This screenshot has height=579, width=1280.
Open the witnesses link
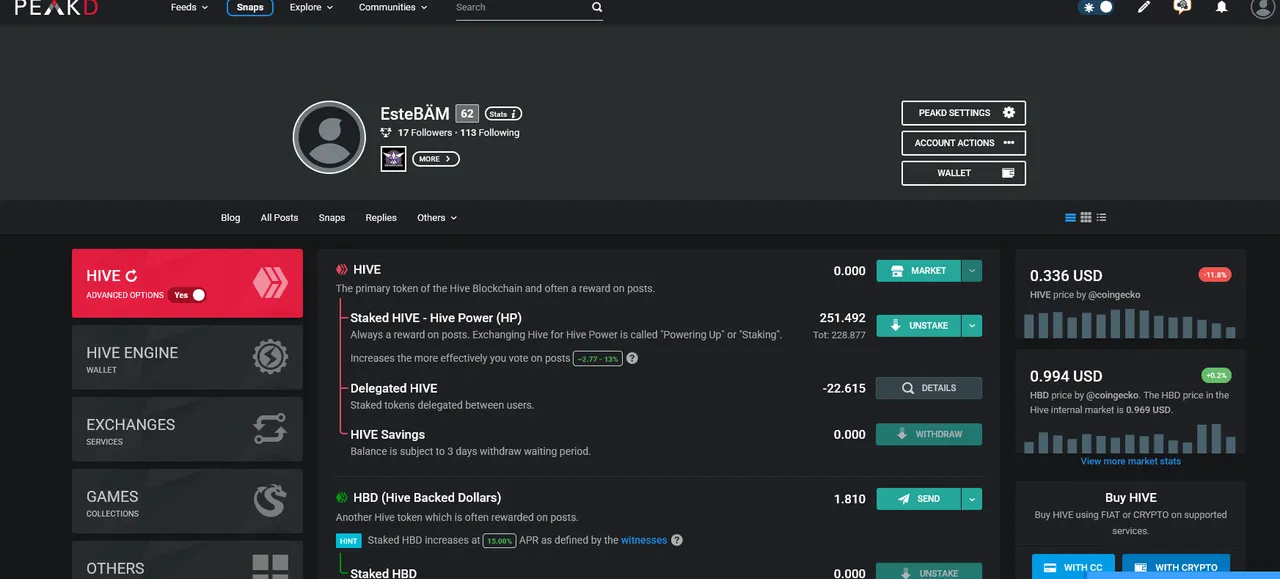pos(644,540)
